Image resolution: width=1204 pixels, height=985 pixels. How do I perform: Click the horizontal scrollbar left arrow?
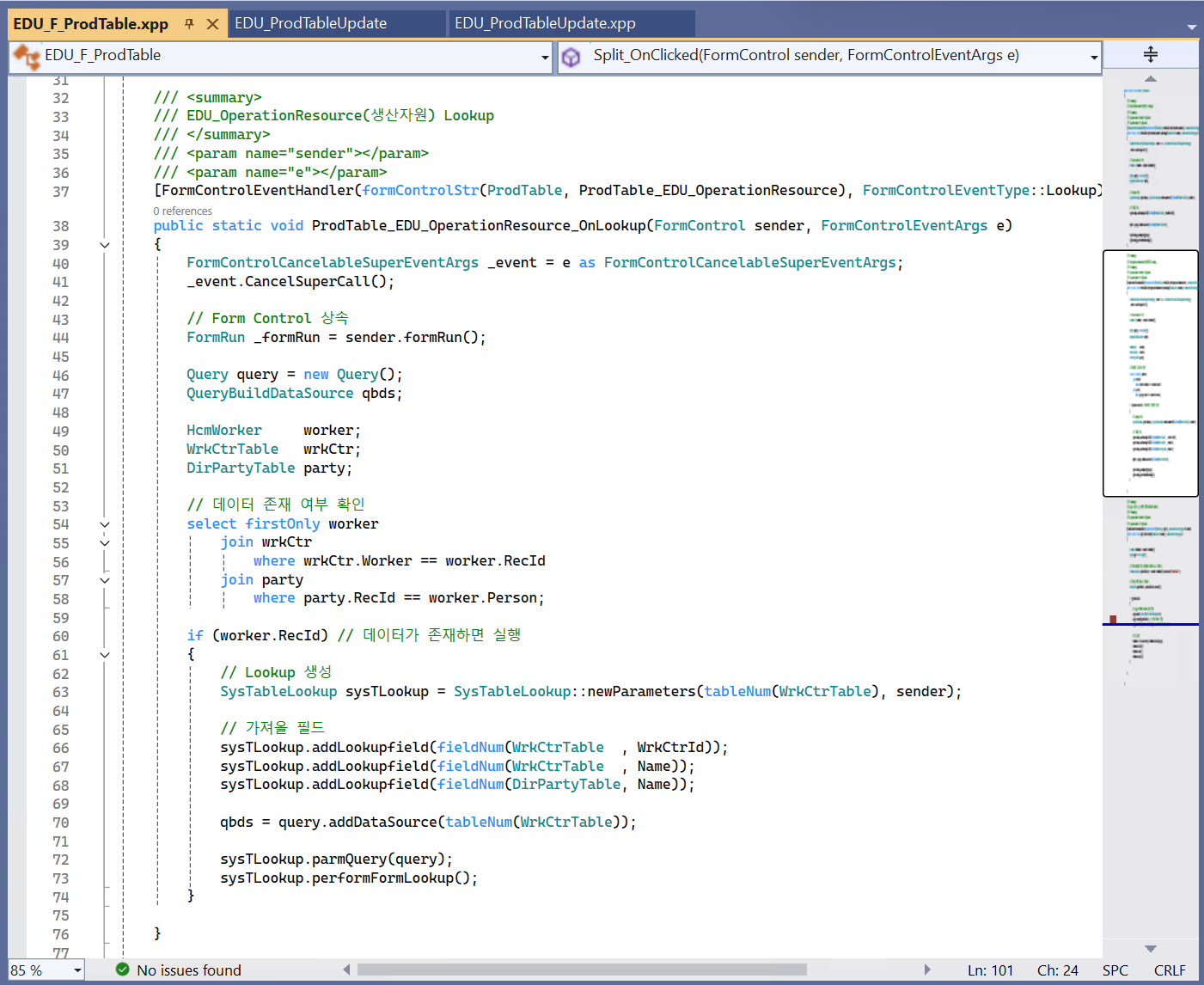coord(346,970)
